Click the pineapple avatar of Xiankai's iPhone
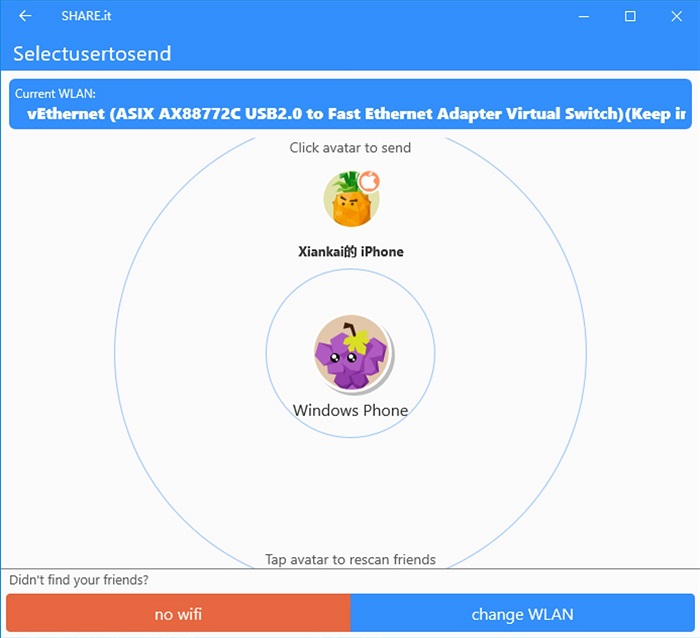Screen dimensions: 700x638 [x=351, y=199]
